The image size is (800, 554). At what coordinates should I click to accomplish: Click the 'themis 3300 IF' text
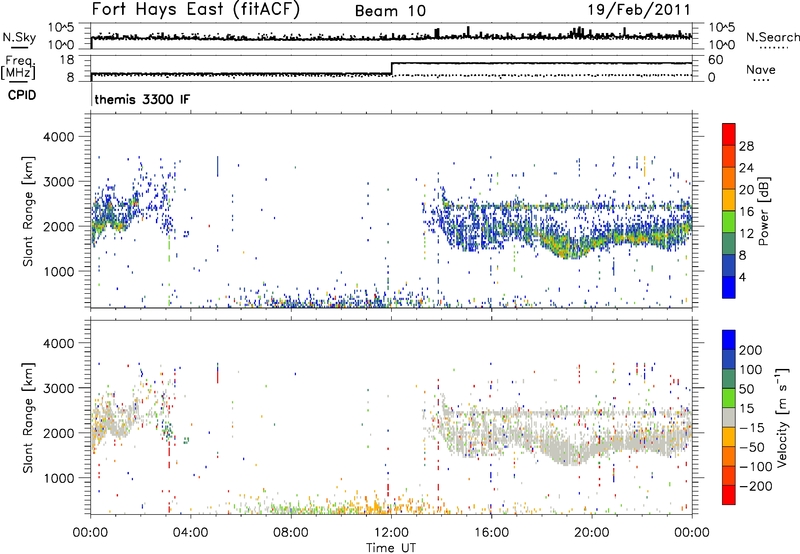point(142,99)
